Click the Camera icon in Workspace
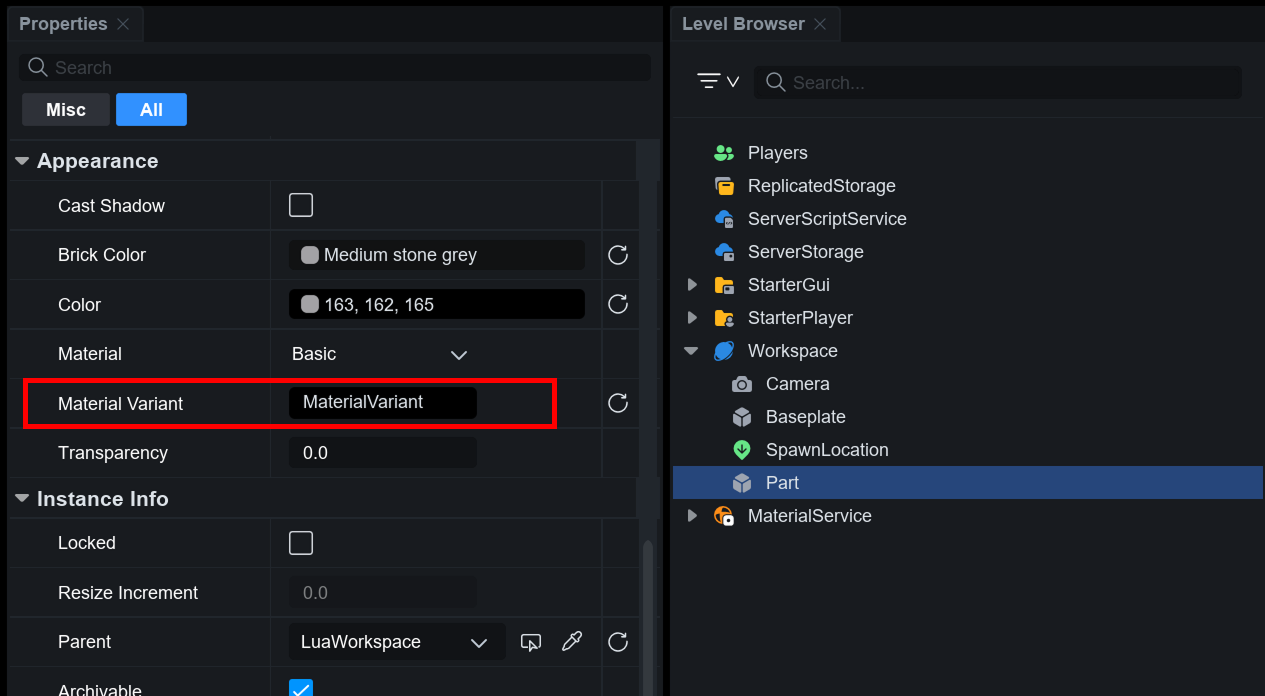 pos(741,384)
